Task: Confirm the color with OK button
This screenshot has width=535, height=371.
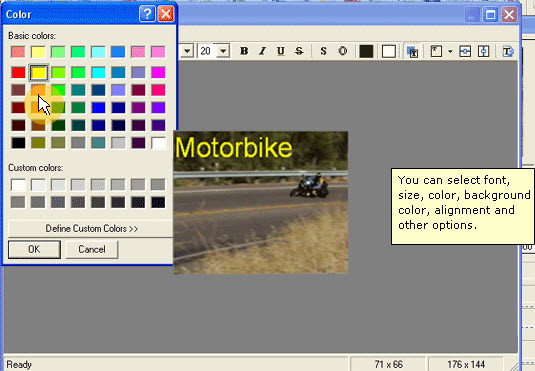Action: pos(34,249)
